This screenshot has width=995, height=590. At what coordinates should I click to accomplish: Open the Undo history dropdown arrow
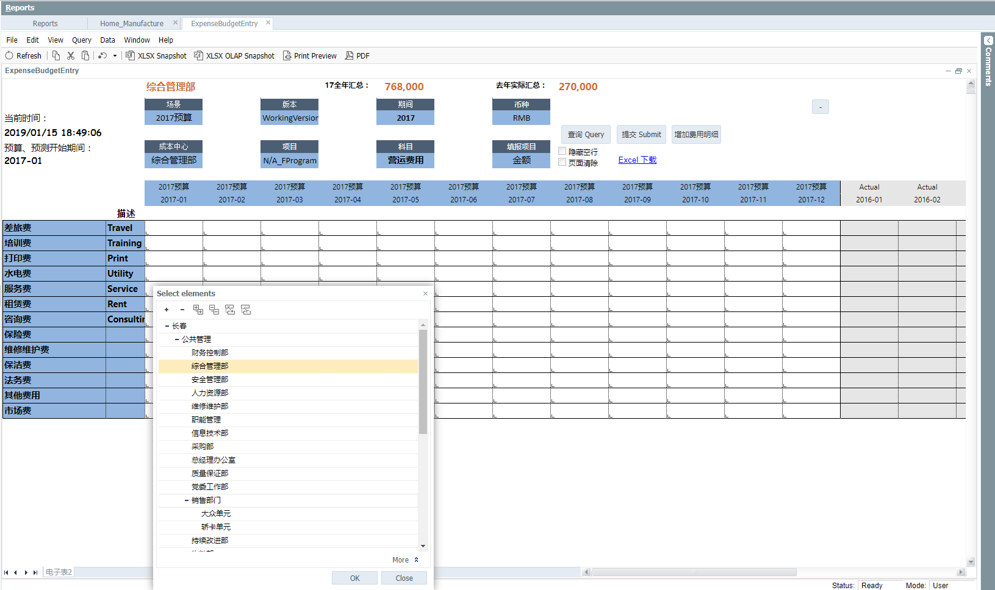point(115,56)
